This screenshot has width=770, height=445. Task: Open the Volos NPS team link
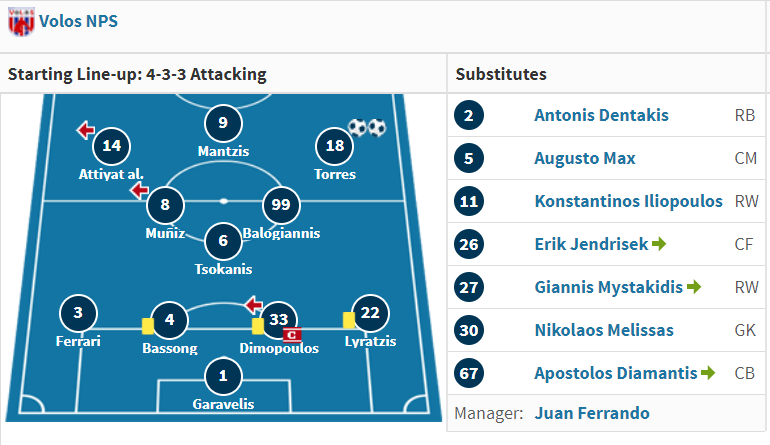(79, 21)
